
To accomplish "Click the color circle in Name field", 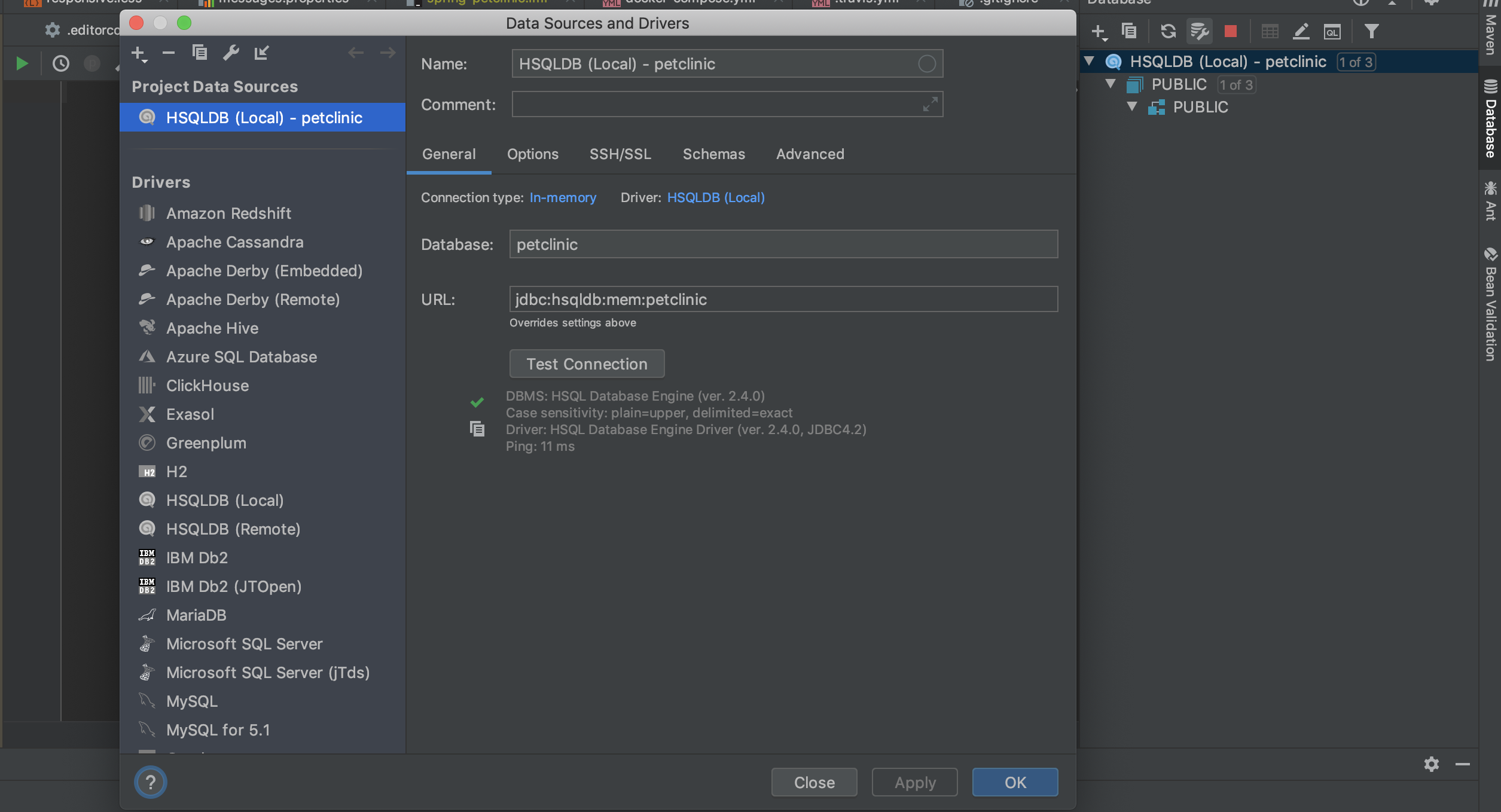I will [926, 64].
